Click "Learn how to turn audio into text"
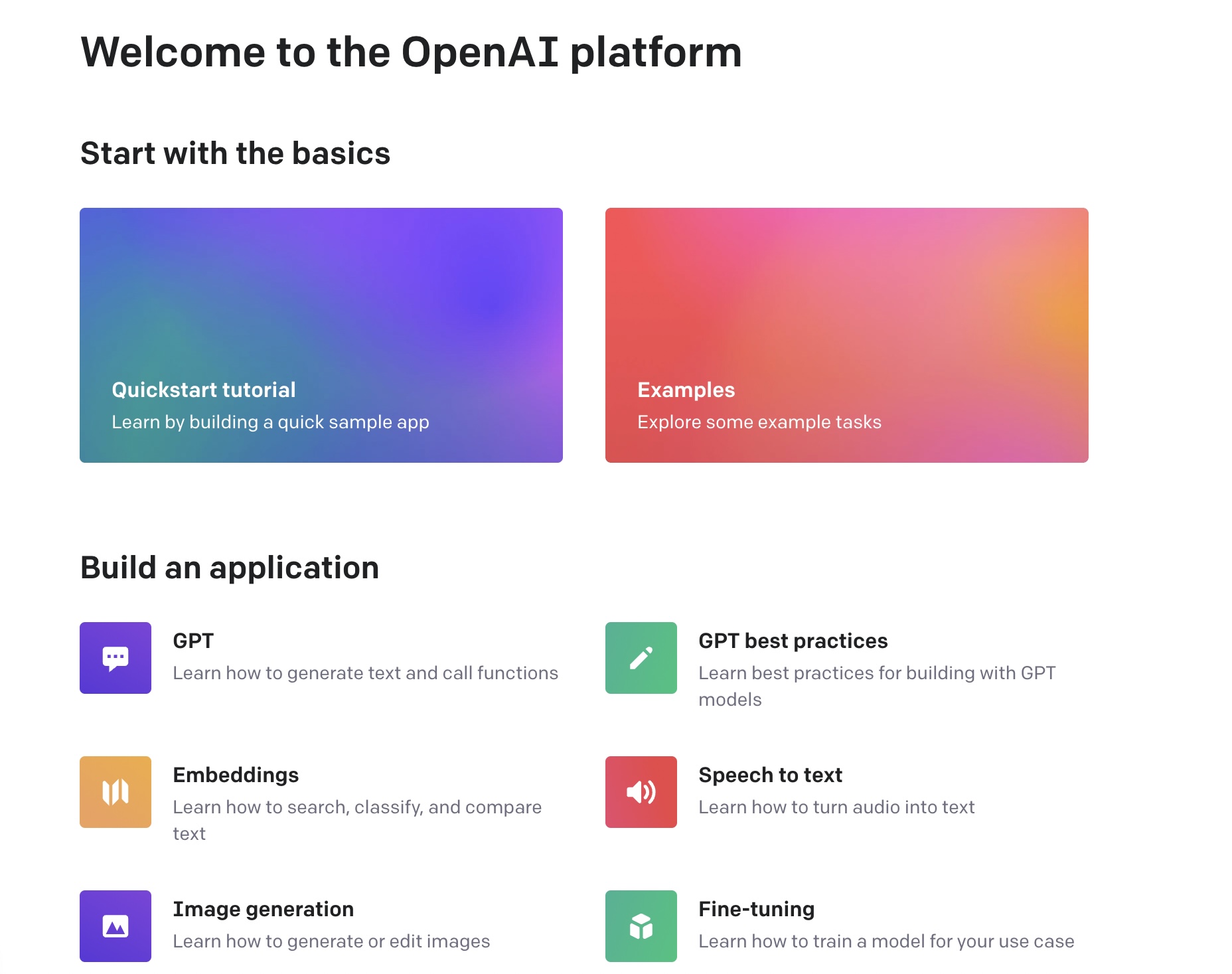The image size is (1232, 974). pyautogui.click(x=836, y=807)
